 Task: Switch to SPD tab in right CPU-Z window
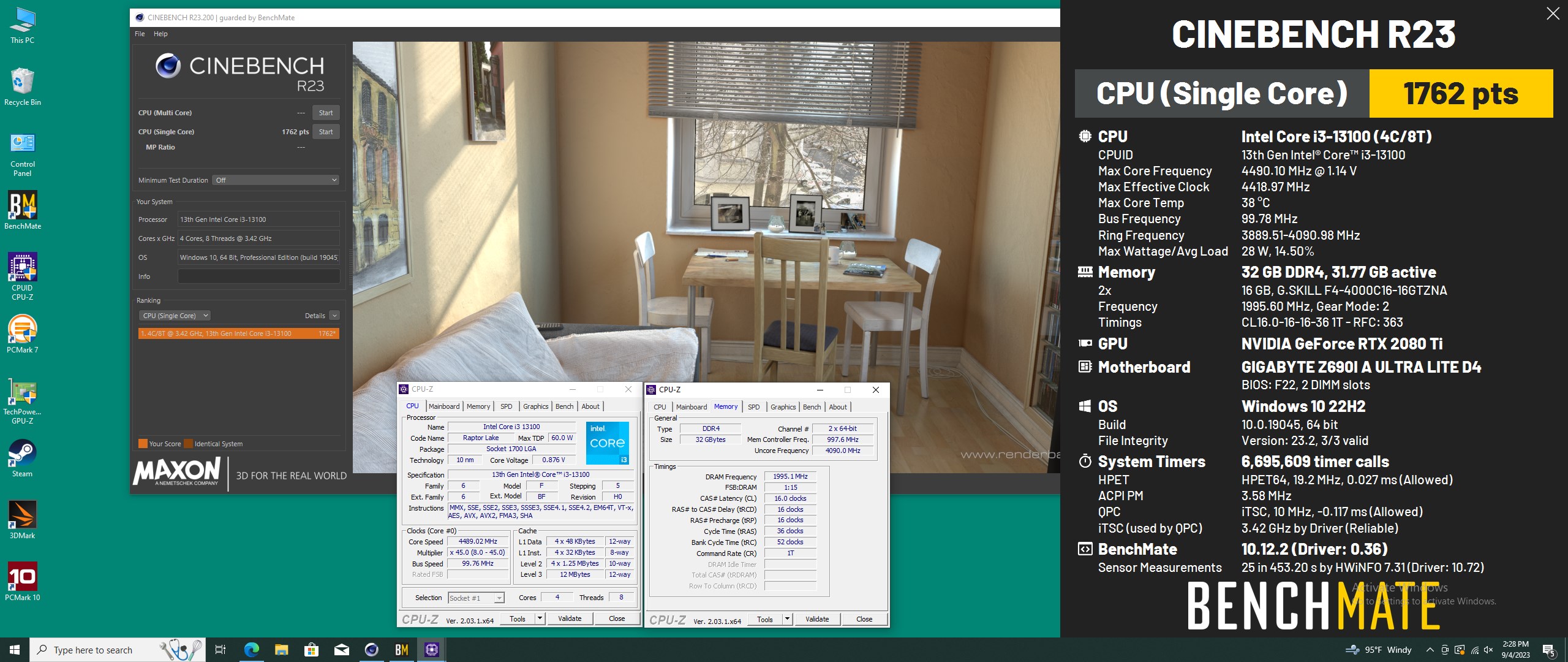coord(753,407)
